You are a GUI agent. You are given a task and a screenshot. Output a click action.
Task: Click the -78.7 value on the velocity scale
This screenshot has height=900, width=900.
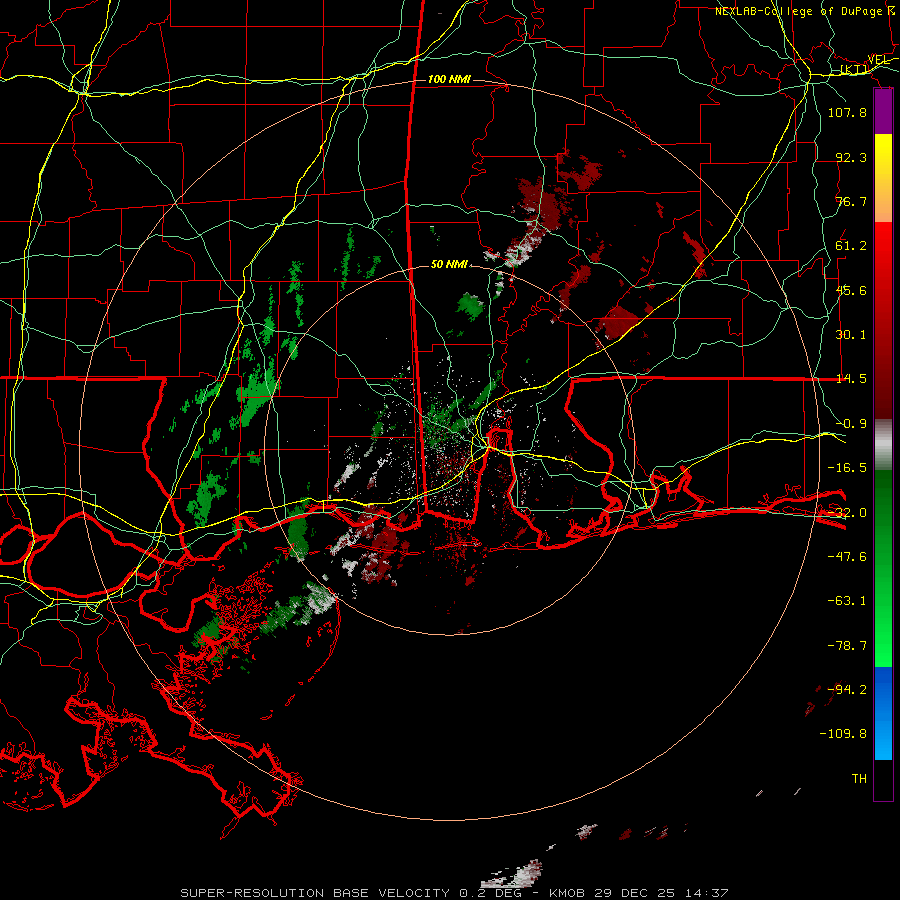[847, 646]
